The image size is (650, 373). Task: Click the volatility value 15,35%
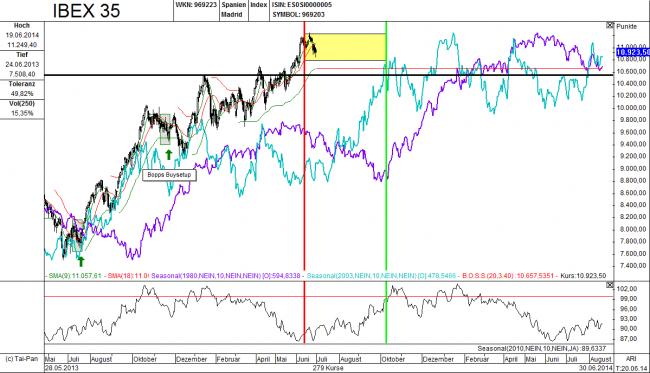22,113
